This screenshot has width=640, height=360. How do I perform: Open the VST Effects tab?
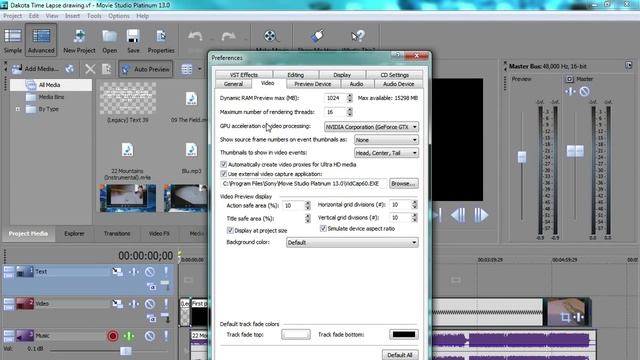[244, 75]
